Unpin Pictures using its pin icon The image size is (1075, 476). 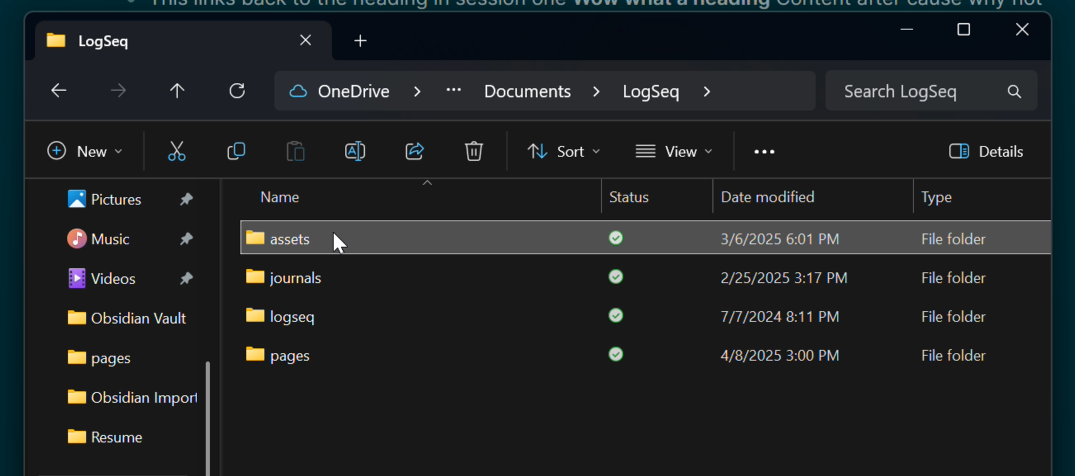186,200
